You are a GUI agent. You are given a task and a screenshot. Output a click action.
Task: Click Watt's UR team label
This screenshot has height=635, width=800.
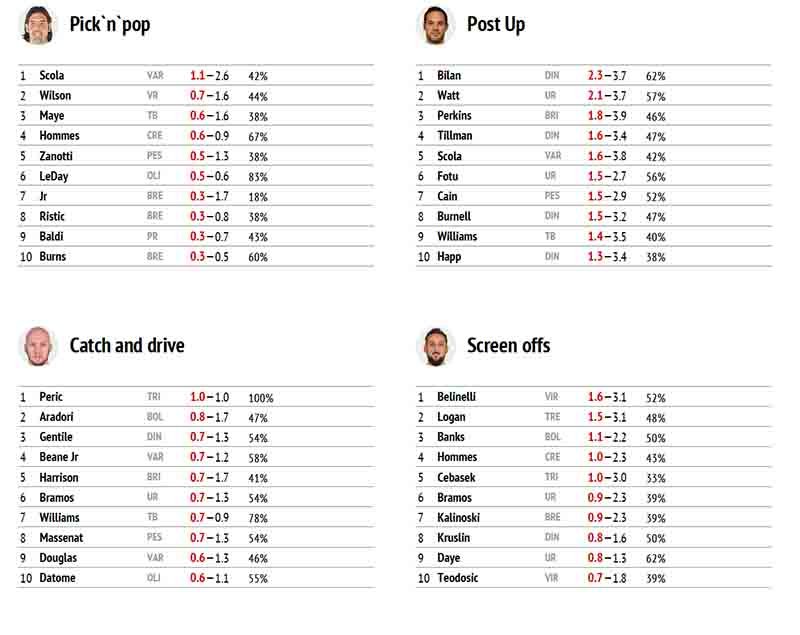pos(550,95)
